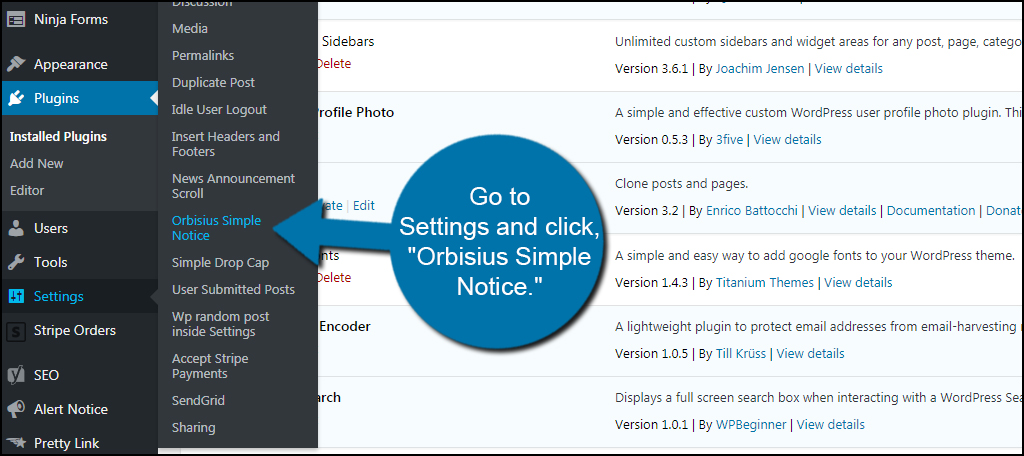Open Wp random post inside Settings
Viewport: 1024px width, 456px height.
[x=220, y=324]
